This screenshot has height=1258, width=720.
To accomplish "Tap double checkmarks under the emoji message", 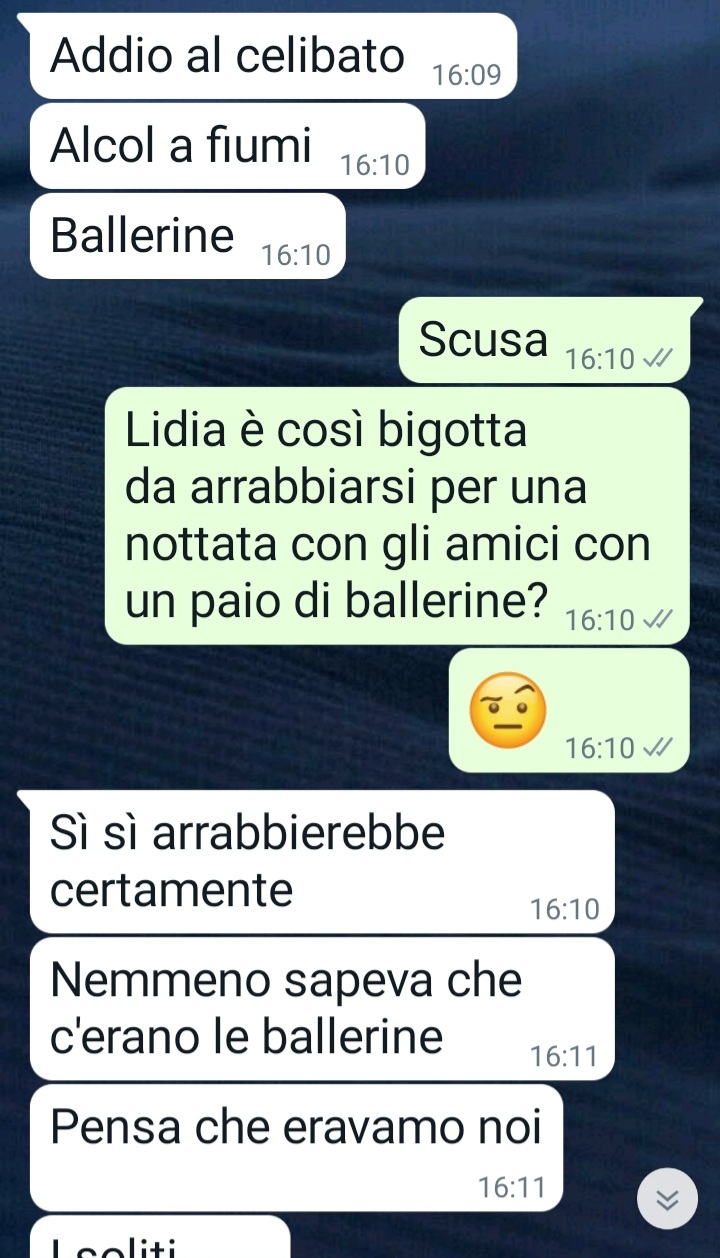I will [657, 748].
